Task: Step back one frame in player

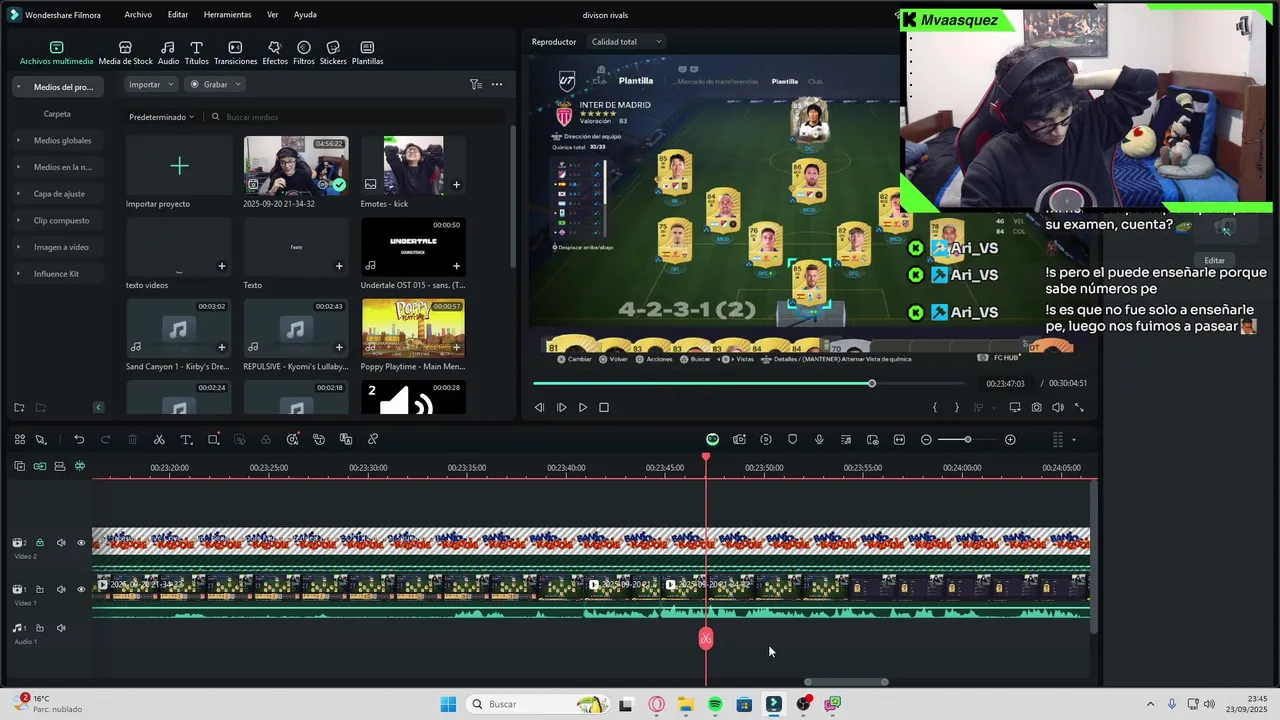Action: [539, 407]
